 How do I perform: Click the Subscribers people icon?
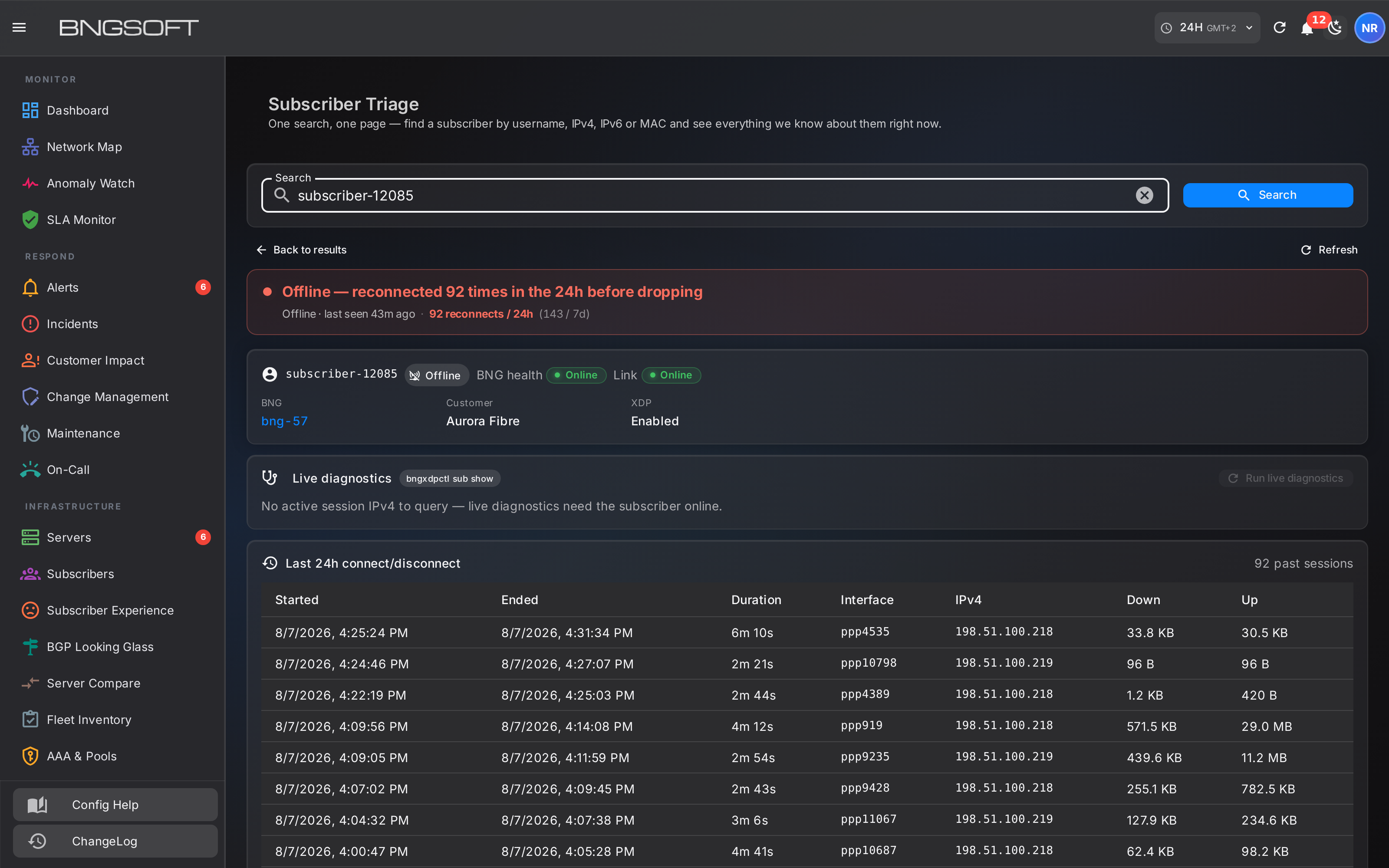click(x=30, y=574)
